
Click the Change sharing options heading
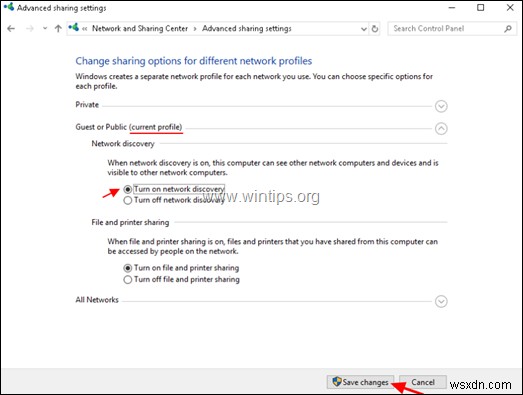(x=194, y=61)
